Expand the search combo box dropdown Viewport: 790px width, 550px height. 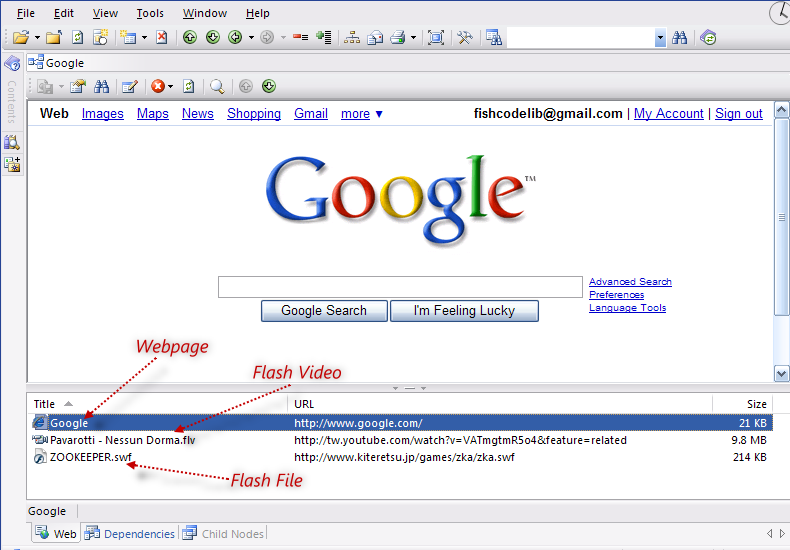pos(661,38)
